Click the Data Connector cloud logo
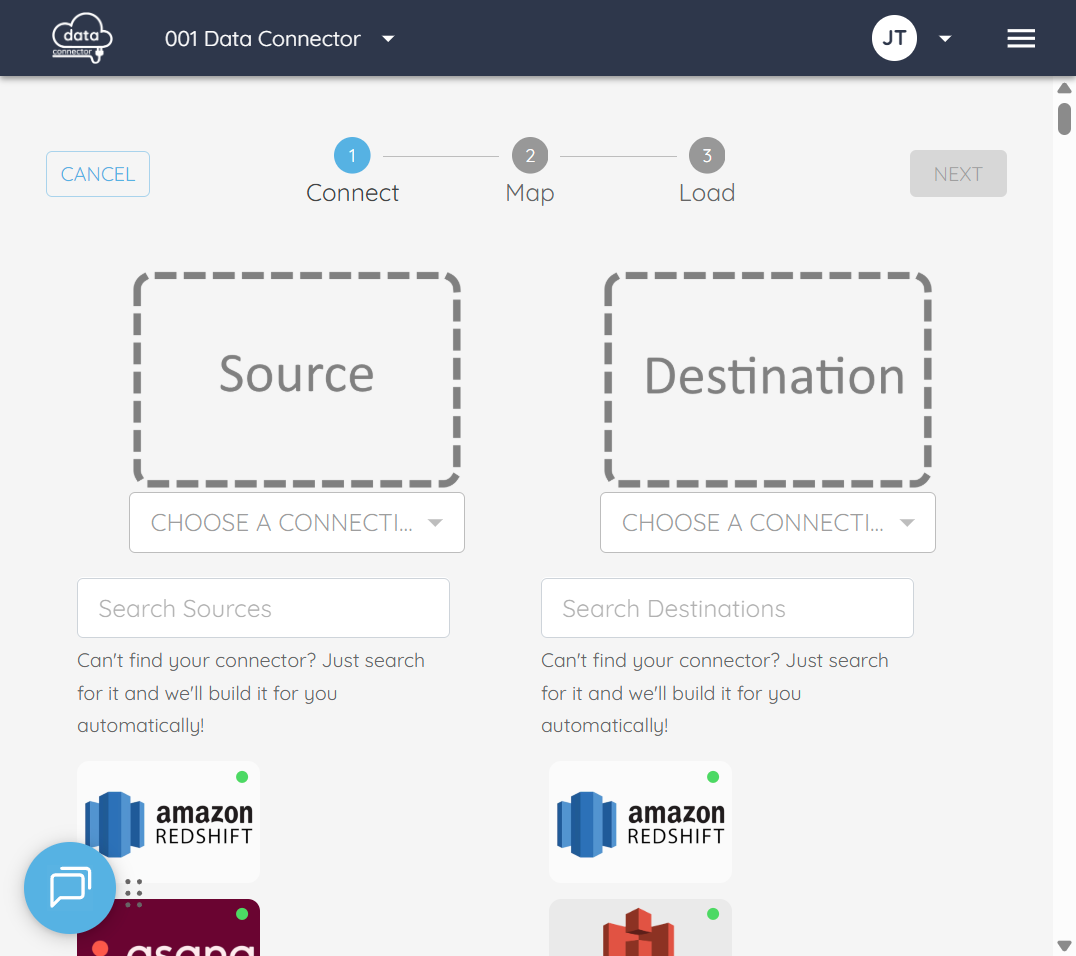 coord(82,38)
